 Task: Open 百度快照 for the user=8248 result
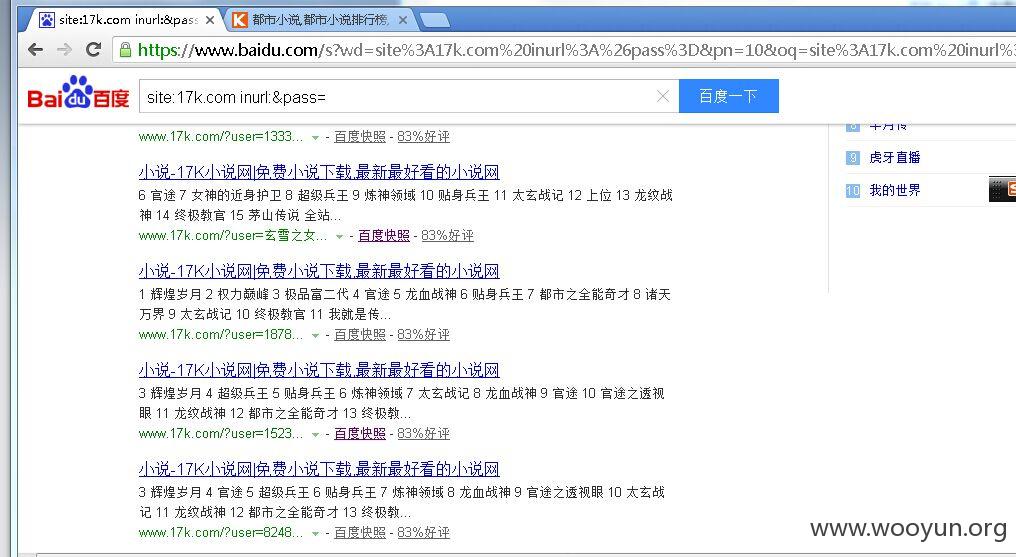360,533
